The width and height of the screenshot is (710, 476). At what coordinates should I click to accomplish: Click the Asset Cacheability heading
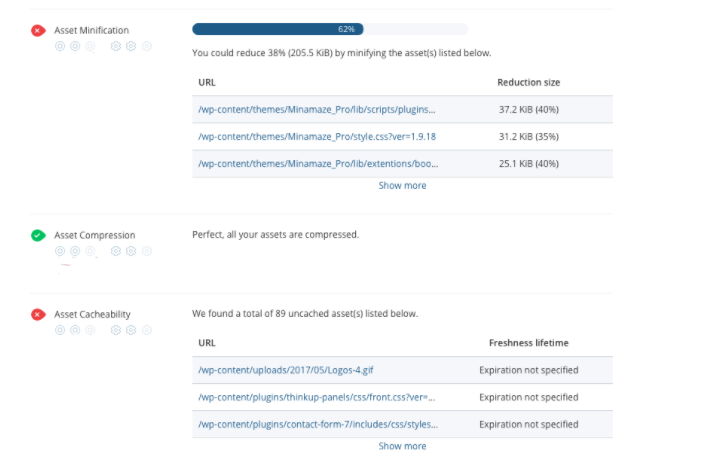pos(92,314)
